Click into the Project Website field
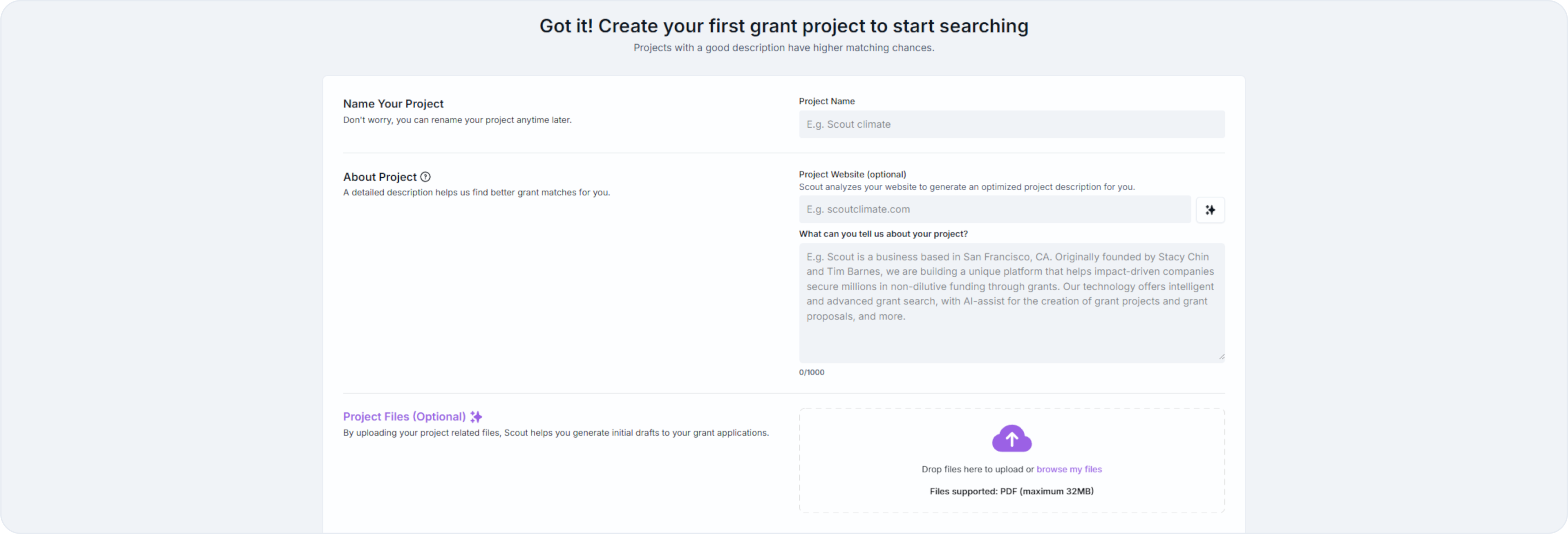 (994, 209)
